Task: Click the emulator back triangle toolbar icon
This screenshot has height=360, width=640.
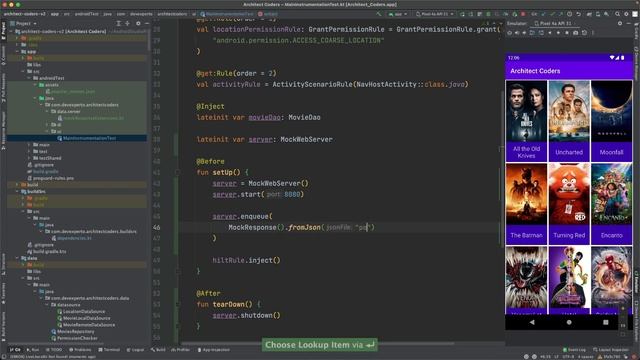Action: tap(550, 33)
